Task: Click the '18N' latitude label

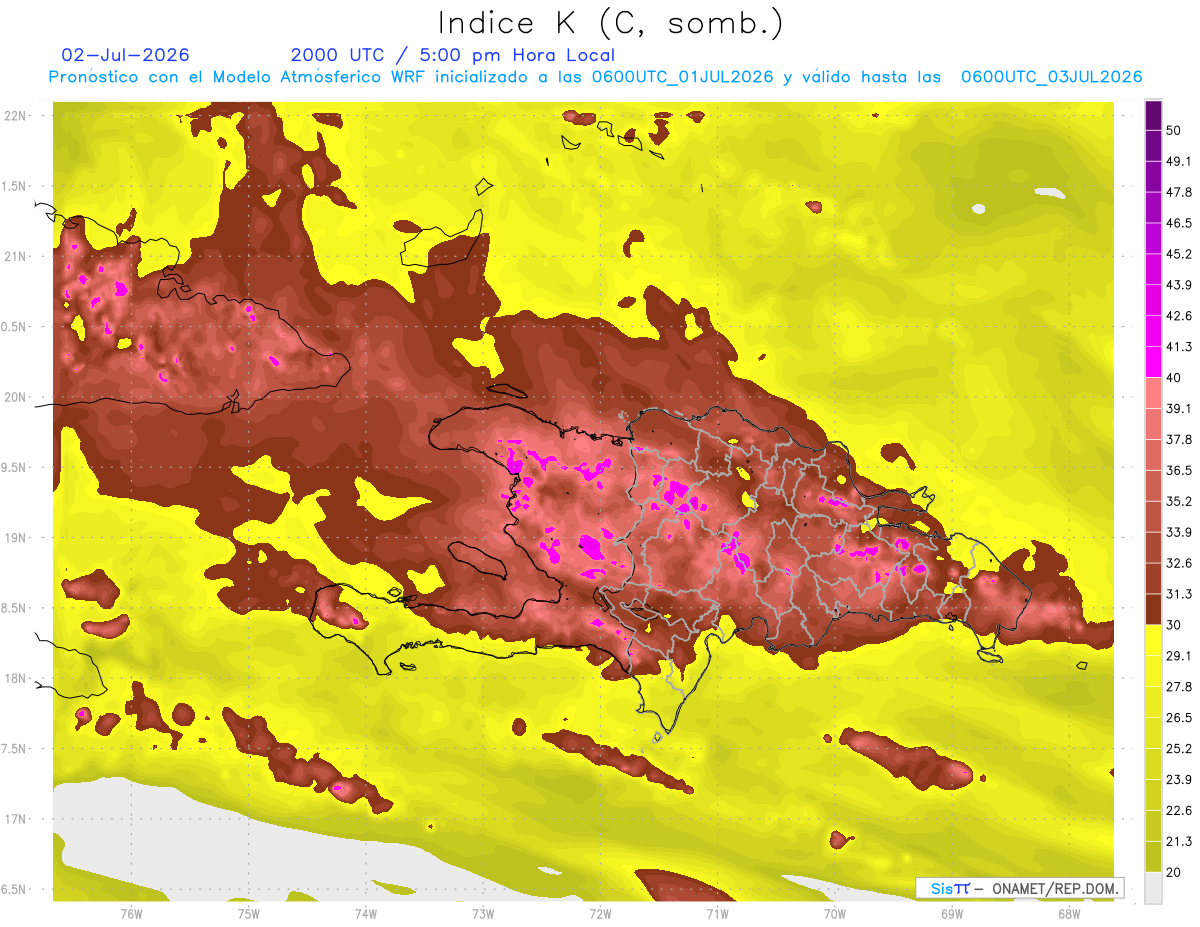Action: (x=15, y=678)
